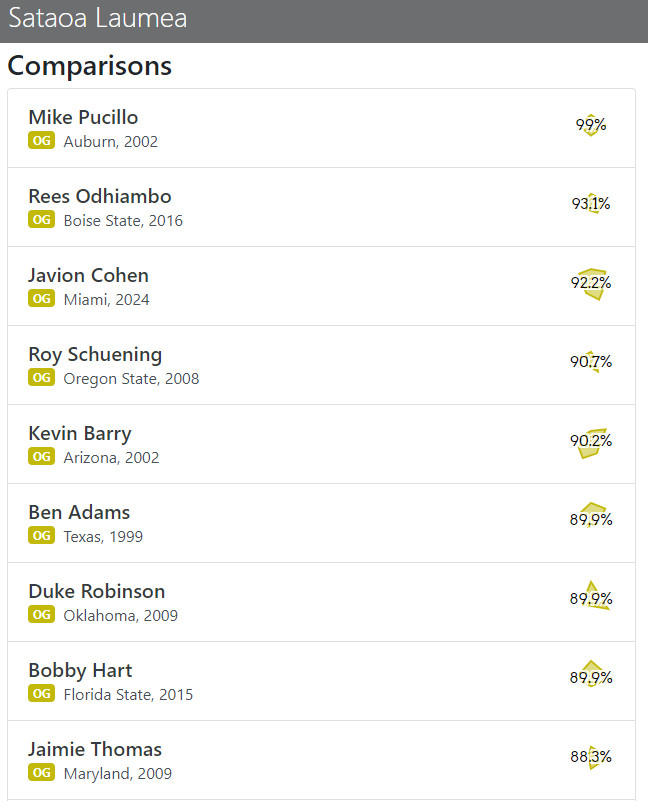Open Rees Odhiambo's player name

coord(100,196)
